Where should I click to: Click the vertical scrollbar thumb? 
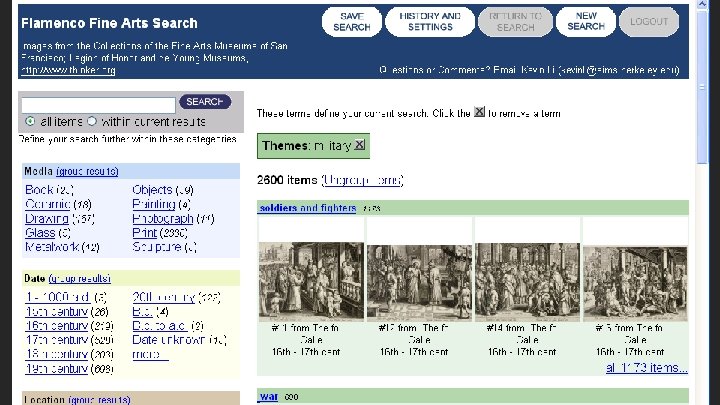(x=702, y=87)
